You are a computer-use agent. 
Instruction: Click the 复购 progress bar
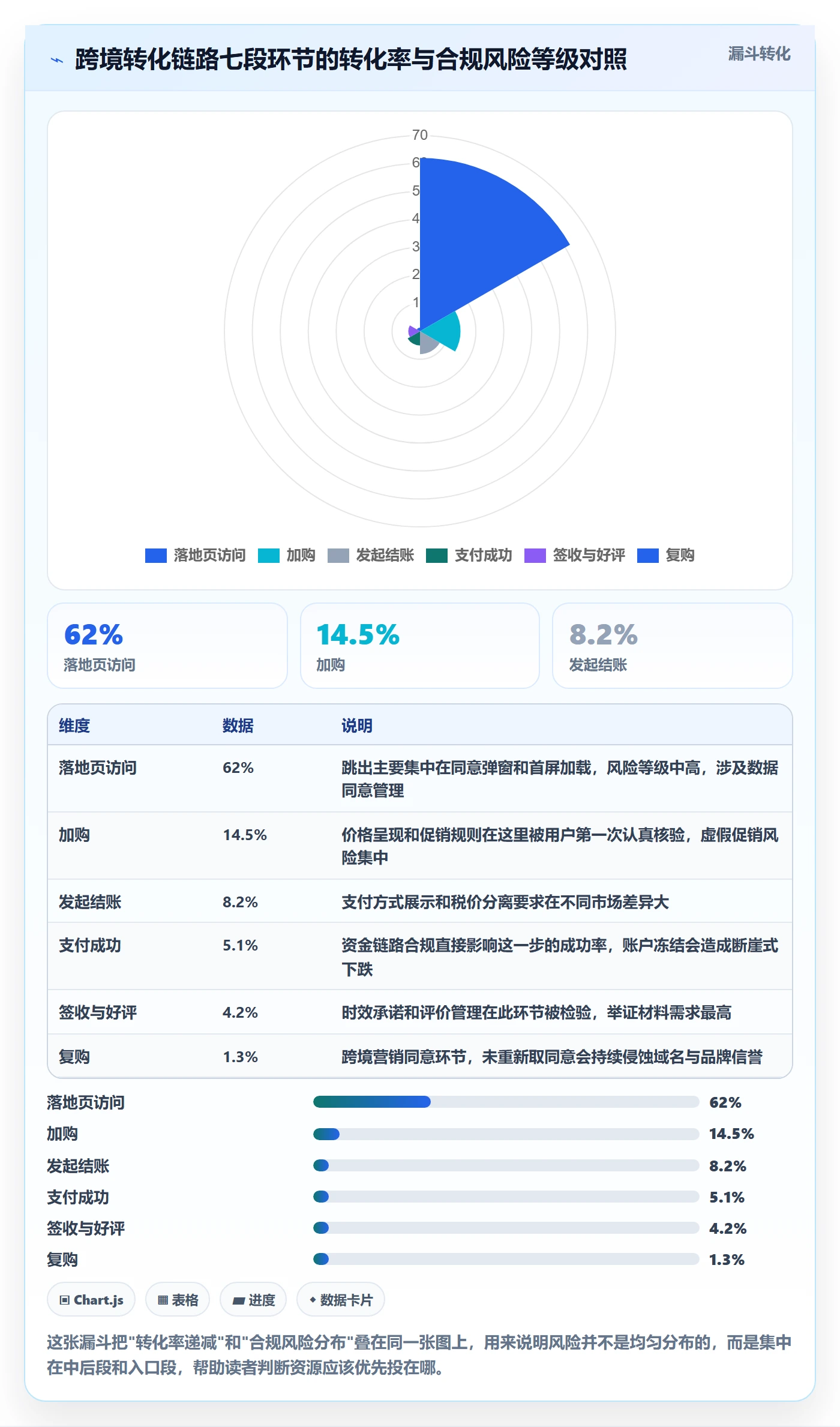506,1259
